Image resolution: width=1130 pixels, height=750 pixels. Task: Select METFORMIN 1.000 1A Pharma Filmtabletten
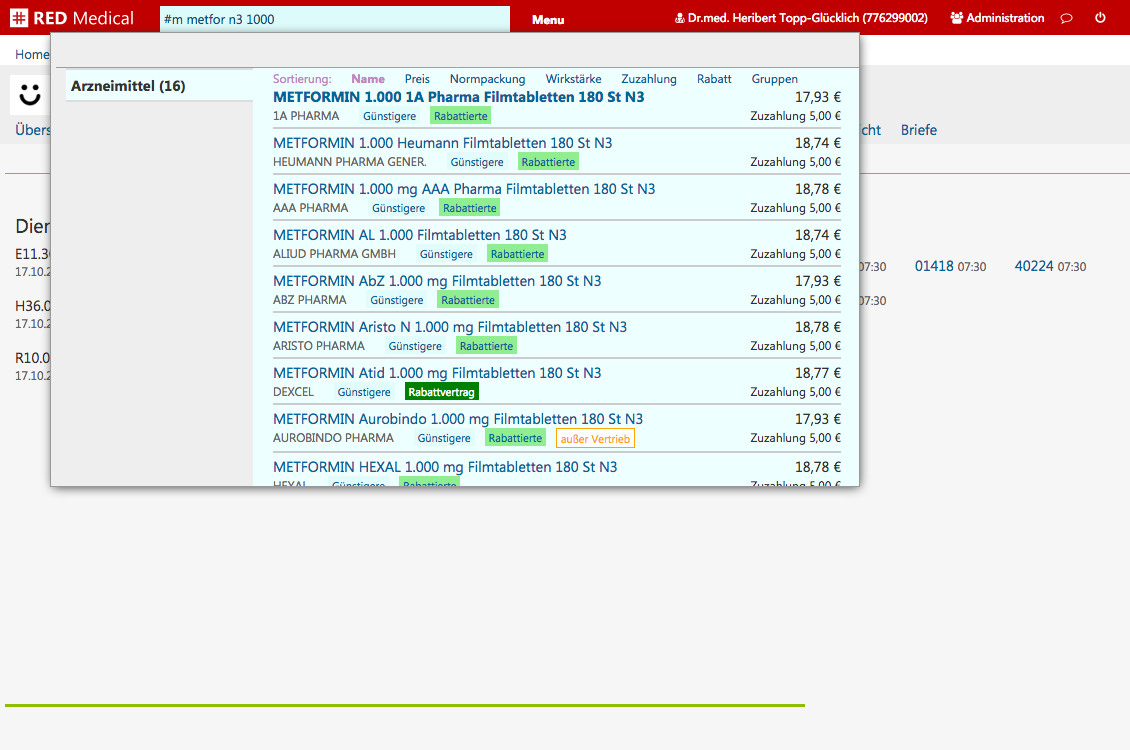pyautogui.click(x=458, y=97)
